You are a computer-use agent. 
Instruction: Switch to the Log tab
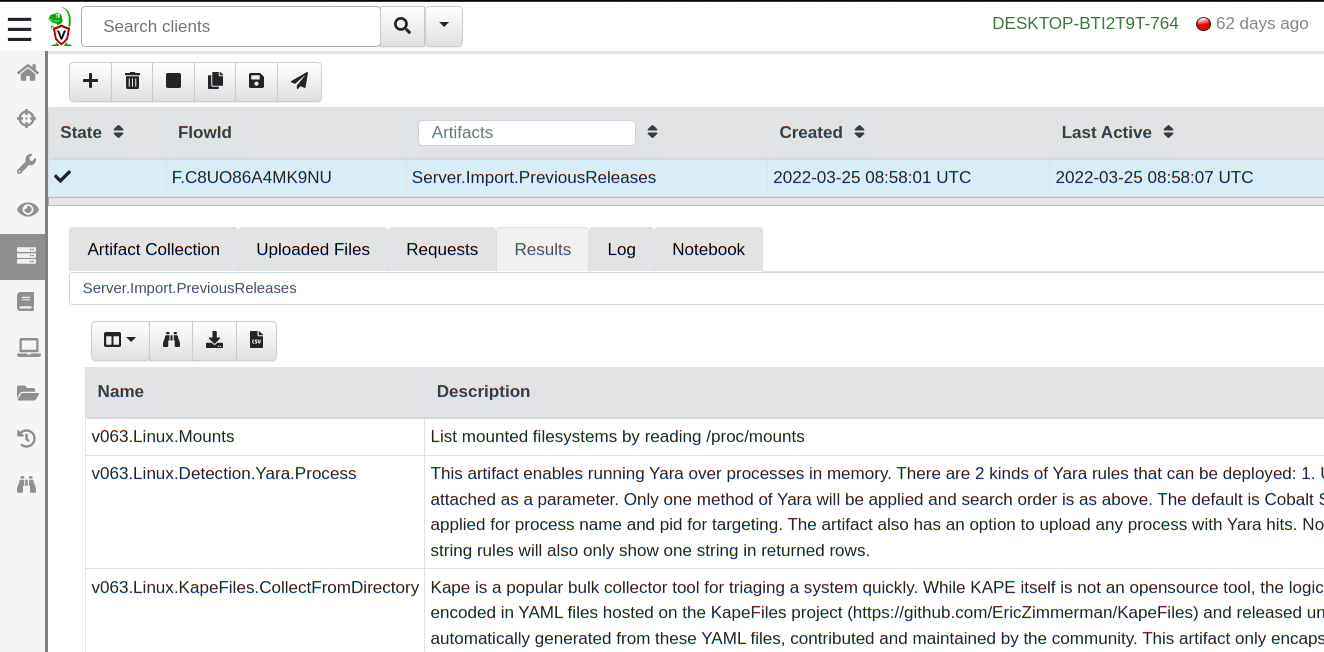pyautogui.click(x=621, y=249)
